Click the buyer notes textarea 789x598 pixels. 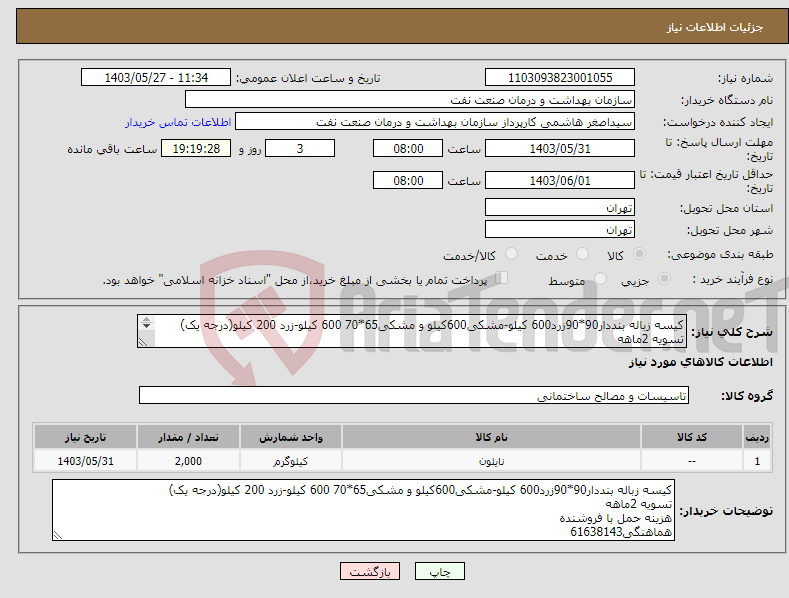[x=363, y=510]
